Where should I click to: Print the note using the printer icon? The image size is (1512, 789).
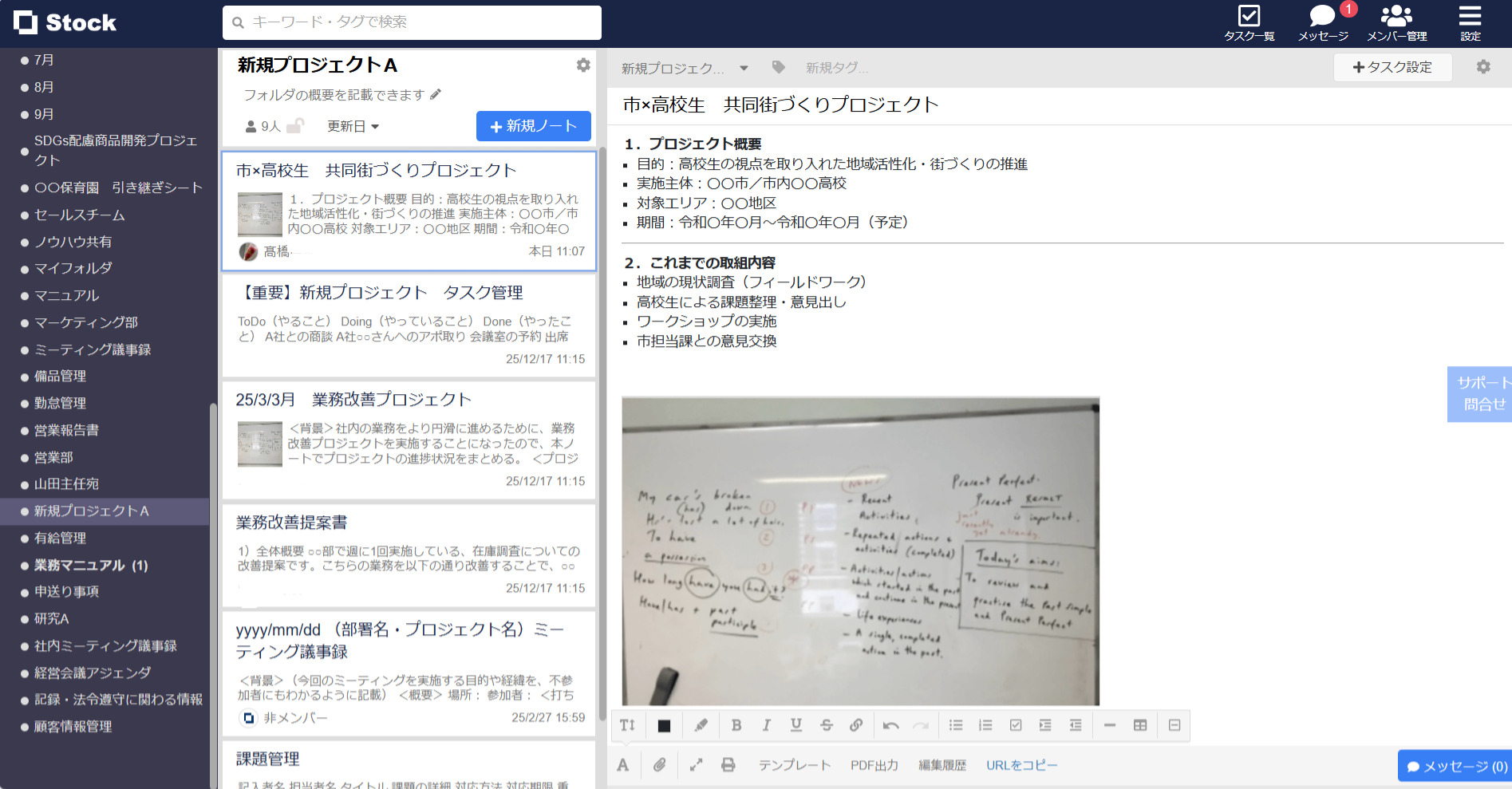click(x=727, y=764)
